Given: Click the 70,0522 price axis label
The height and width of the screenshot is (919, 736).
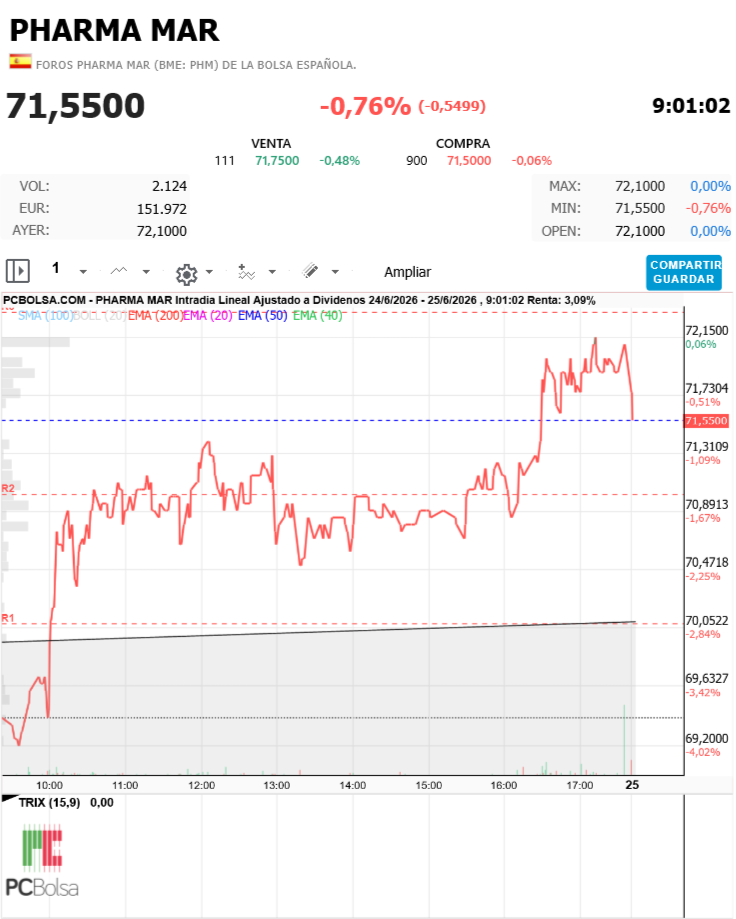Looking at the screenshot, I should [x=707, y=621].
